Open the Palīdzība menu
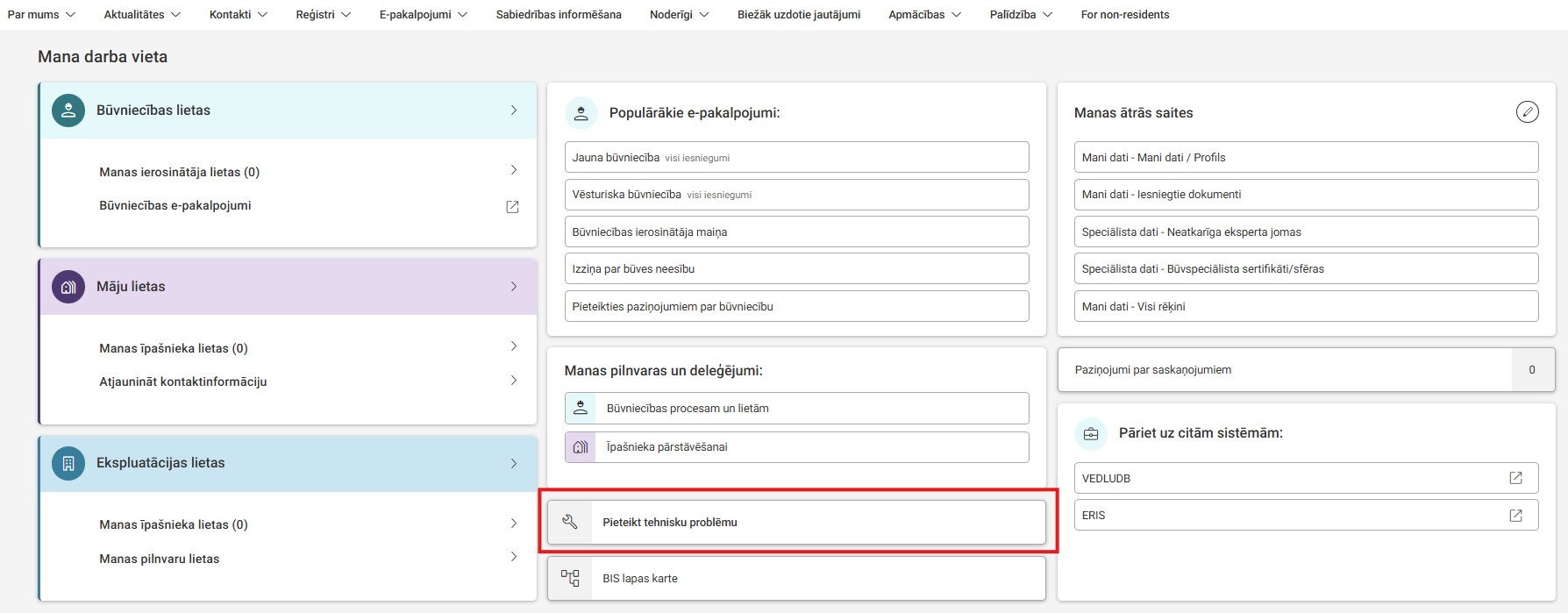Screen dimensions: 1568x613 [x=1020, y=15]
